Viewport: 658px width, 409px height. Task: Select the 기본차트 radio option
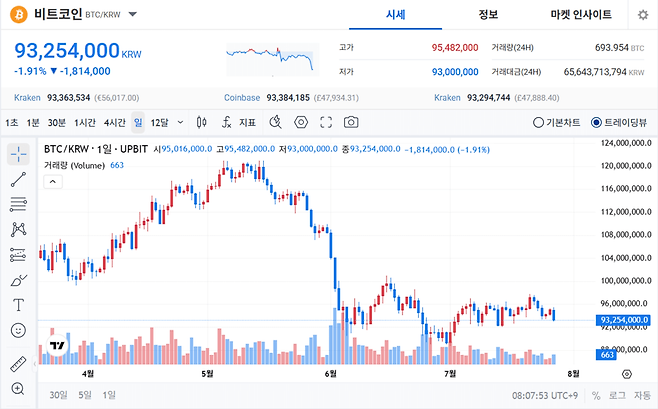[556, 122]
